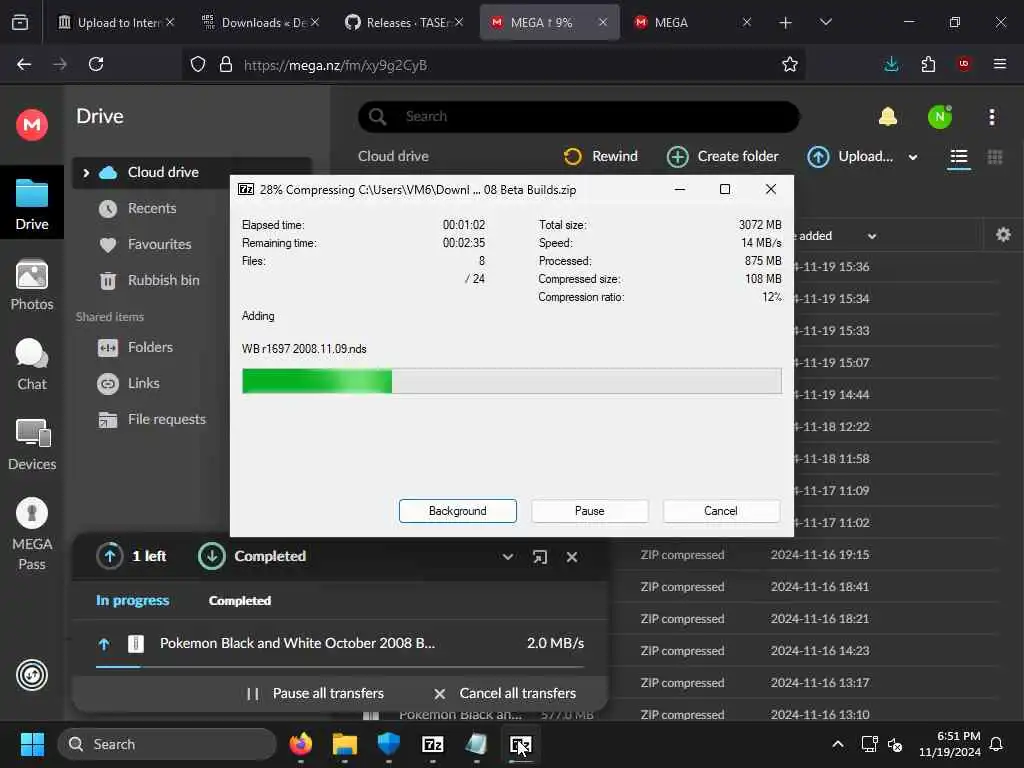Pause all transfers
Viewport: 1024px width, 768px height.
click(315, 694)
